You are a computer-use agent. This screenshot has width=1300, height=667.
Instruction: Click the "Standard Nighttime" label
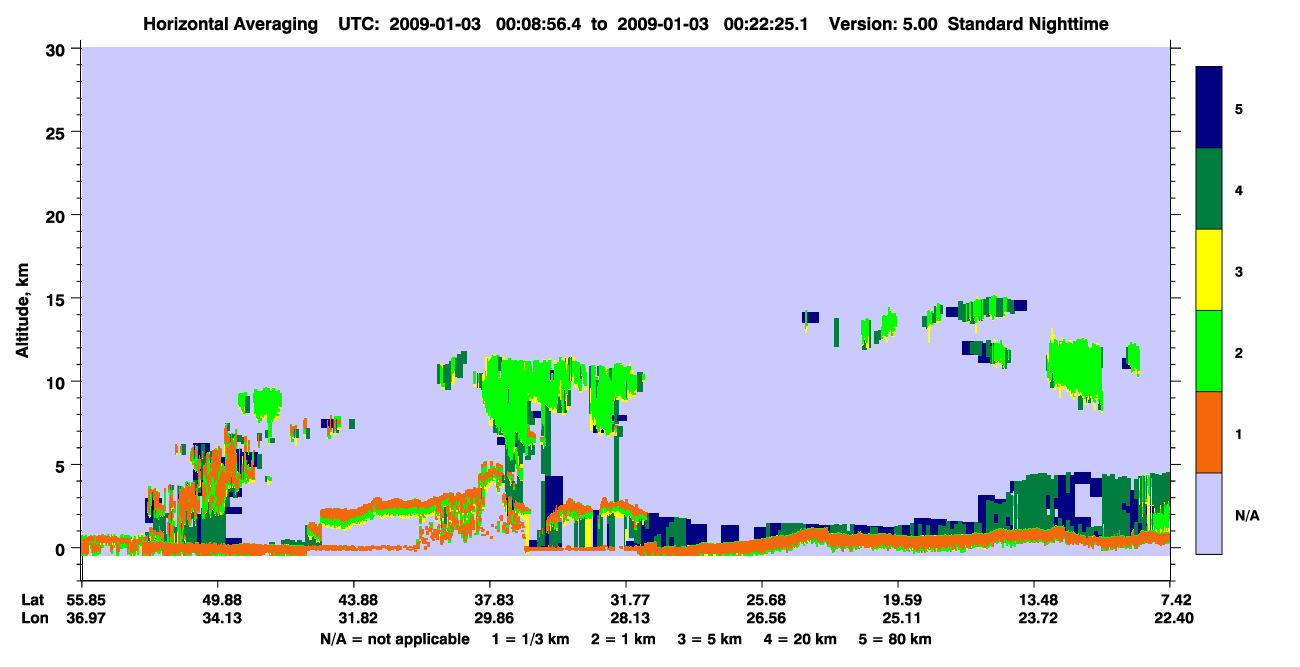pyautogui.click(x=1028, y=24)
